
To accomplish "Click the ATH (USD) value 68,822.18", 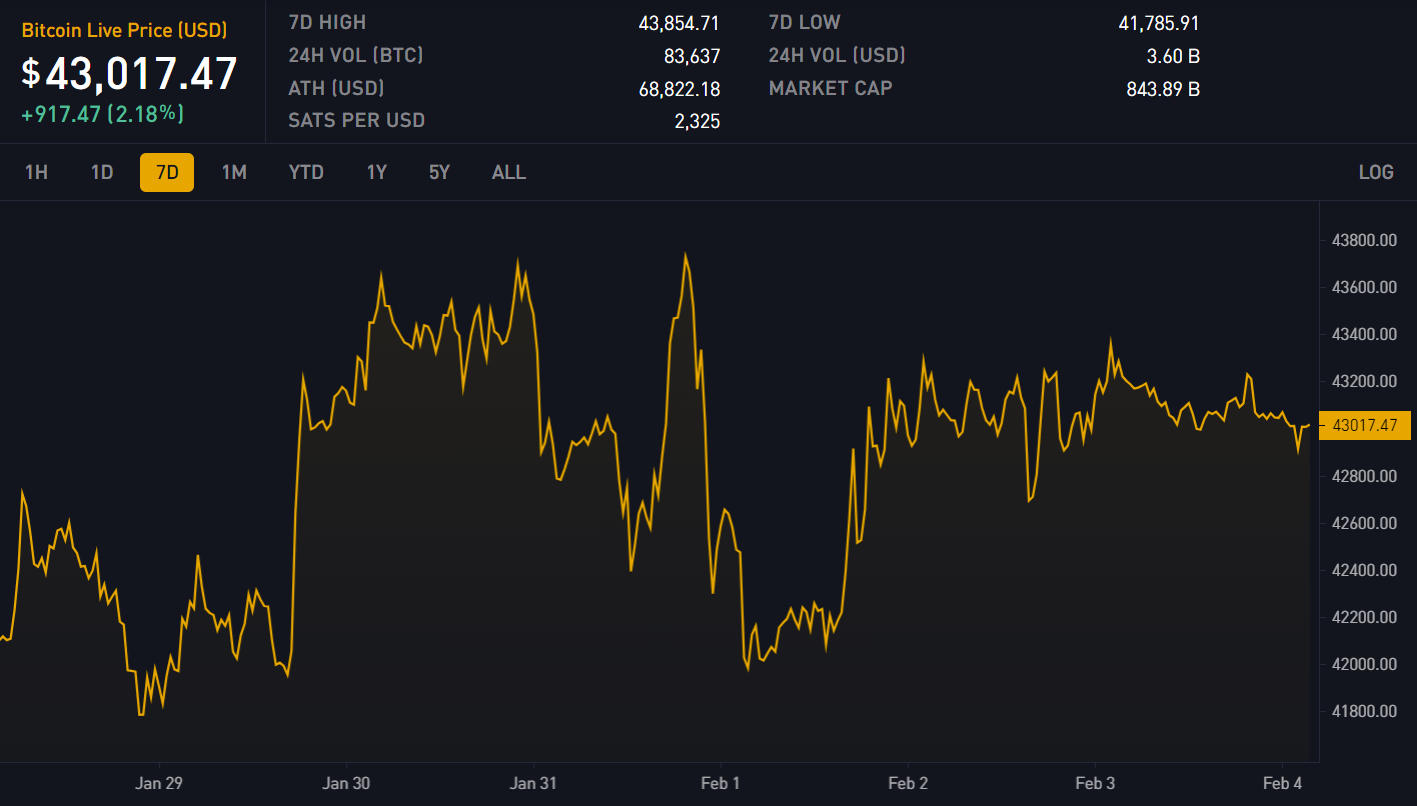I will tap(679, 89).
